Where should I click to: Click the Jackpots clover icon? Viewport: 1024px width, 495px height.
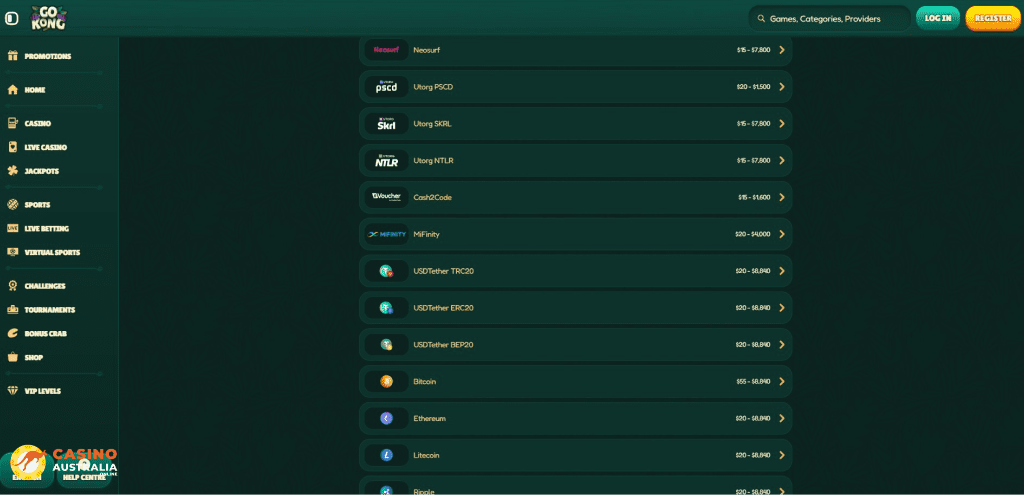[x=12, y=171]
